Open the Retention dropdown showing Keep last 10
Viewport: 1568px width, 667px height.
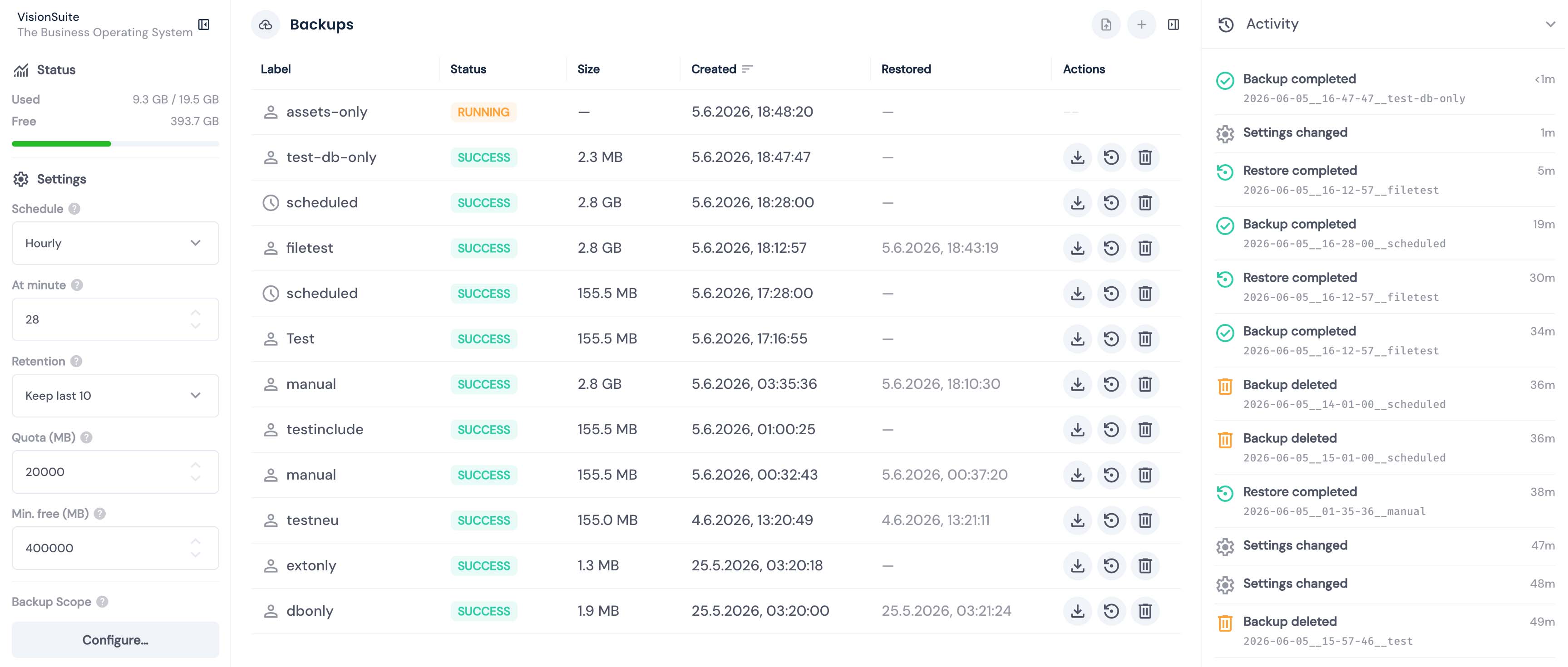click(115, 396)
